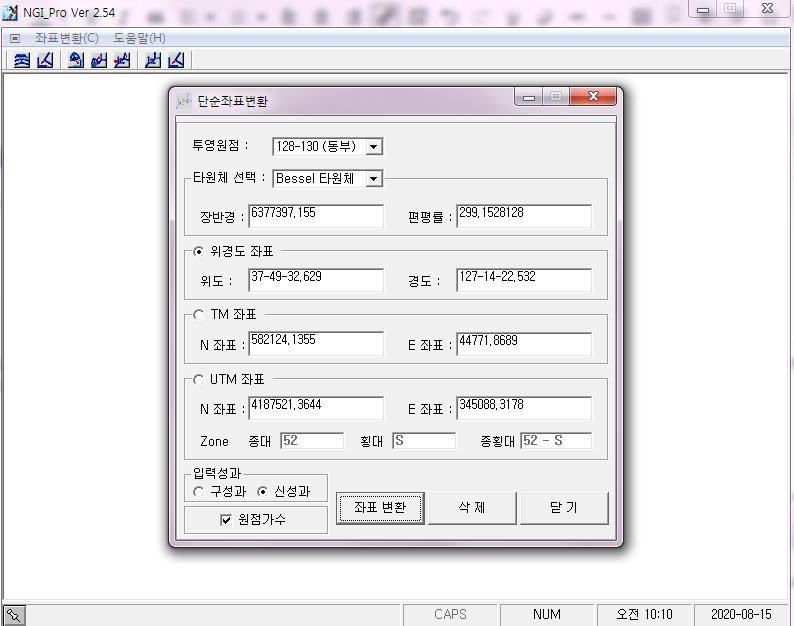Choose the 구성과 input result option
Screen dimensions: 794x626
(198, 491)
